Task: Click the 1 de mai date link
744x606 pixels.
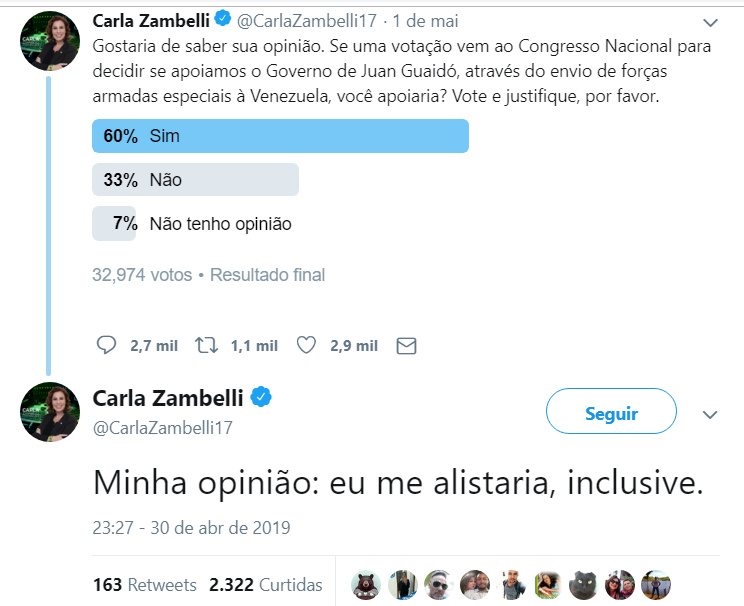Action: click(x=425, y=22)
